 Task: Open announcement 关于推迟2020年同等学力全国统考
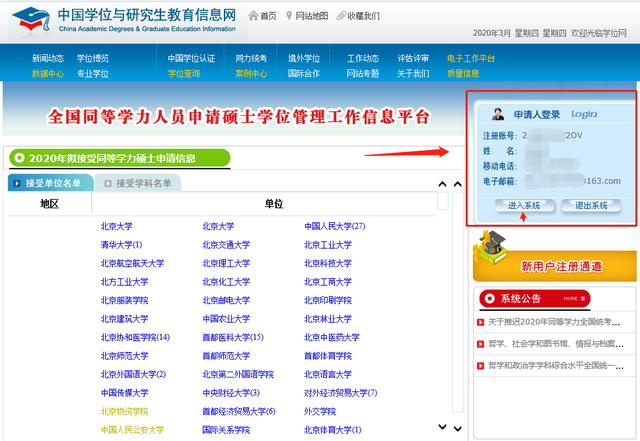point(554,322)
